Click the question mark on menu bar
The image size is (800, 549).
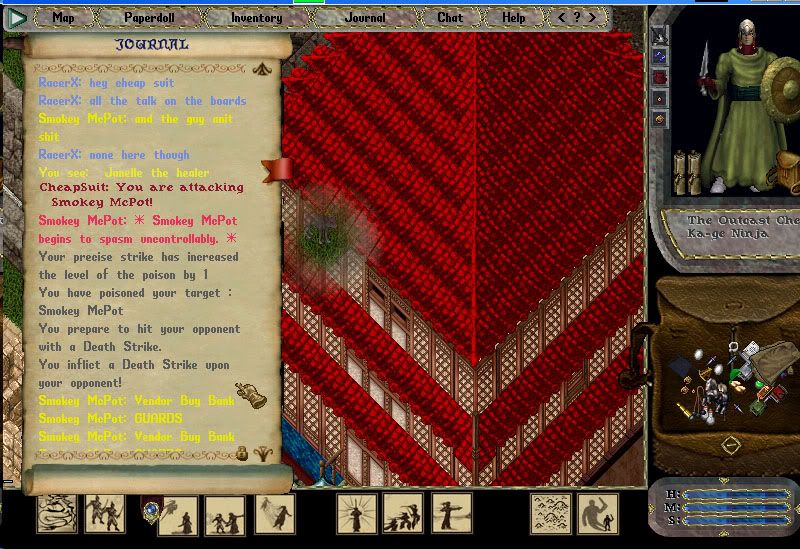click(577, 17)
